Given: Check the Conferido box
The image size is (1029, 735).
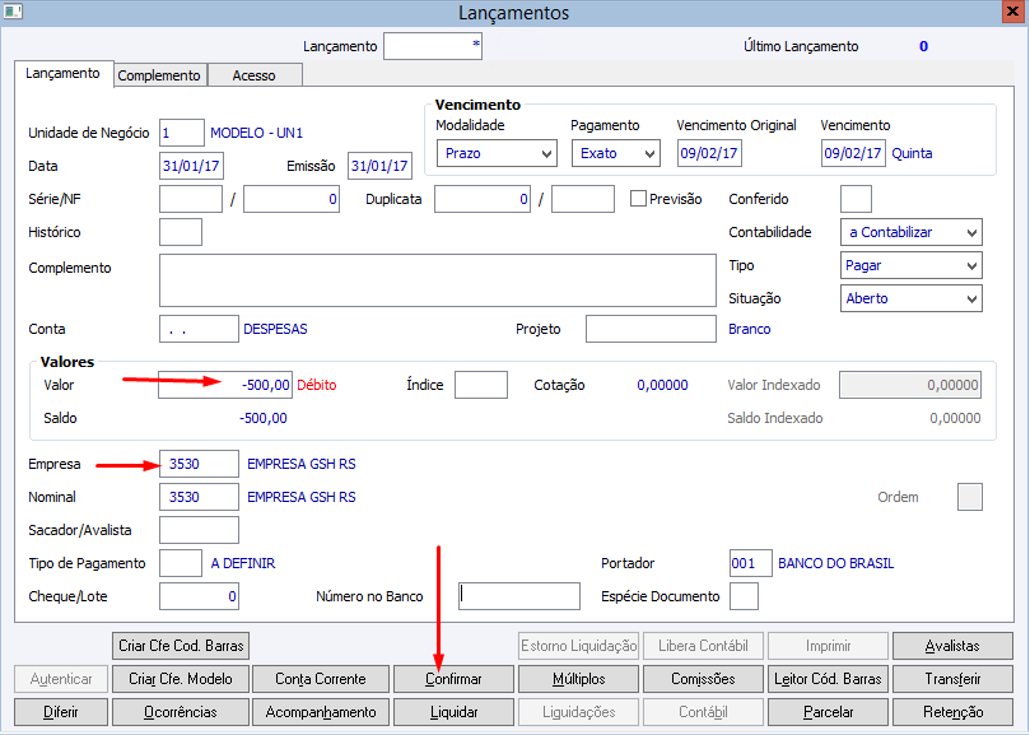Looking at the screenshot, I should (856, 199).
